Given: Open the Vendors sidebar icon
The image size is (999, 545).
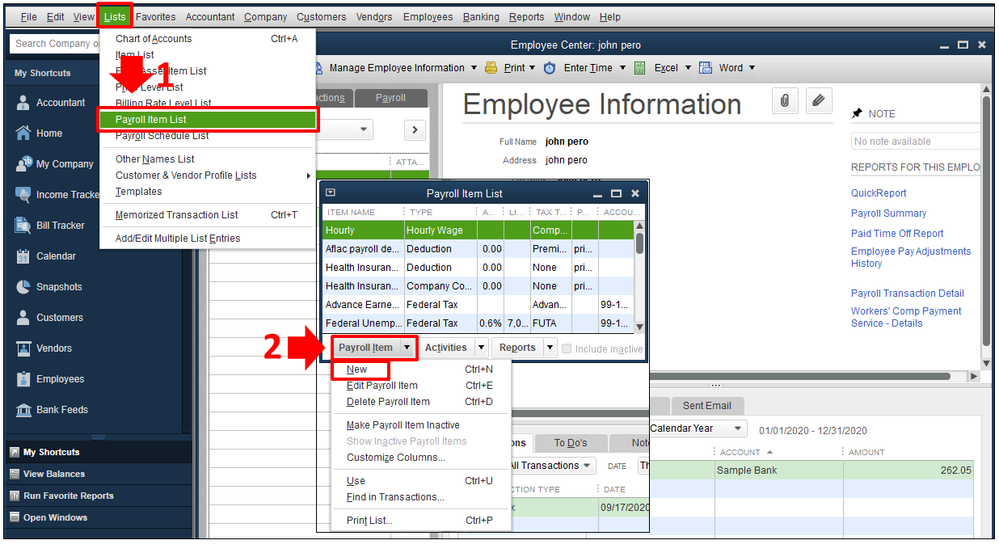Looking at the screenshot, I should point(23,348).
